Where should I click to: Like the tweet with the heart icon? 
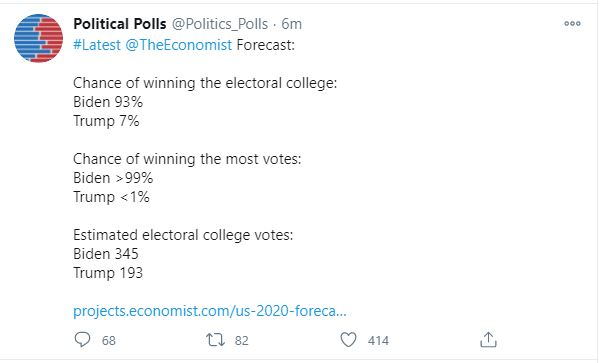click(348, 340)
